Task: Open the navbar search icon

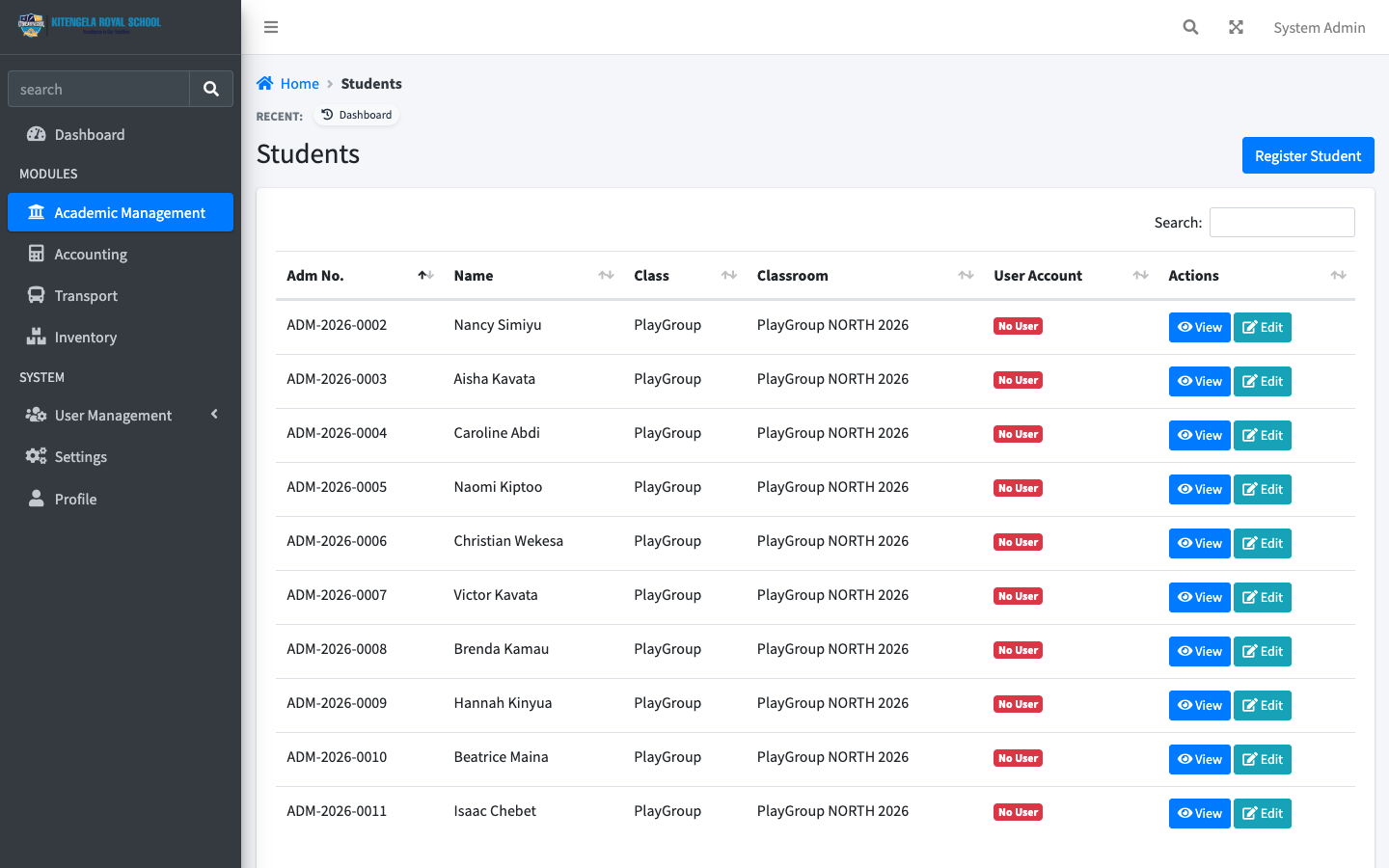Action: [1190, 27]
